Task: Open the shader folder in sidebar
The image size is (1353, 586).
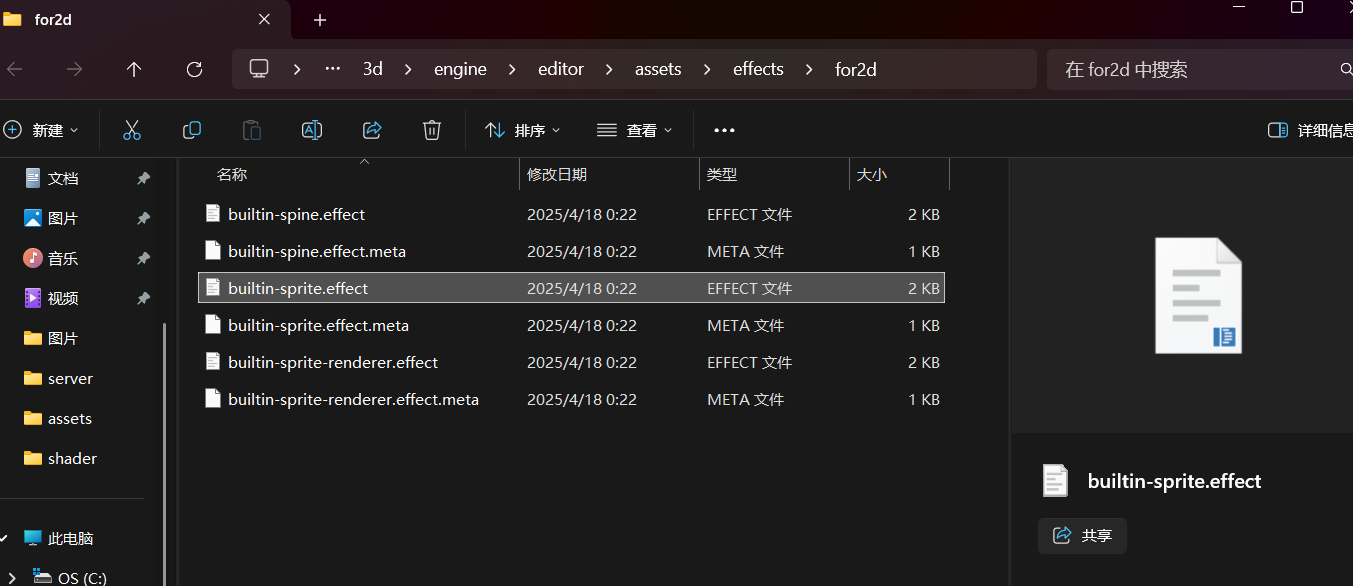Action: point(72,458)
